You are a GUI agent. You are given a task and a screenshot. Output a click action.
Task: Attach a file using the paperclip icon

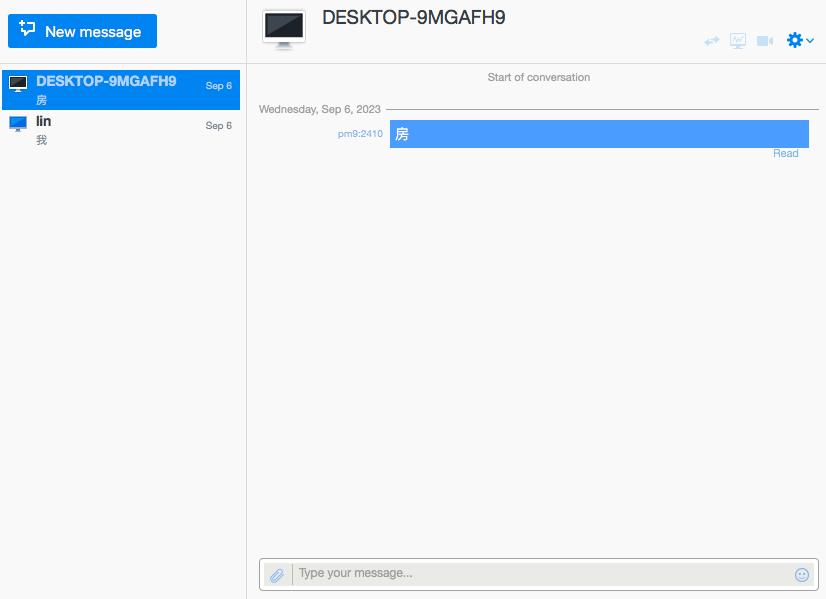click(x=277, y=575)
